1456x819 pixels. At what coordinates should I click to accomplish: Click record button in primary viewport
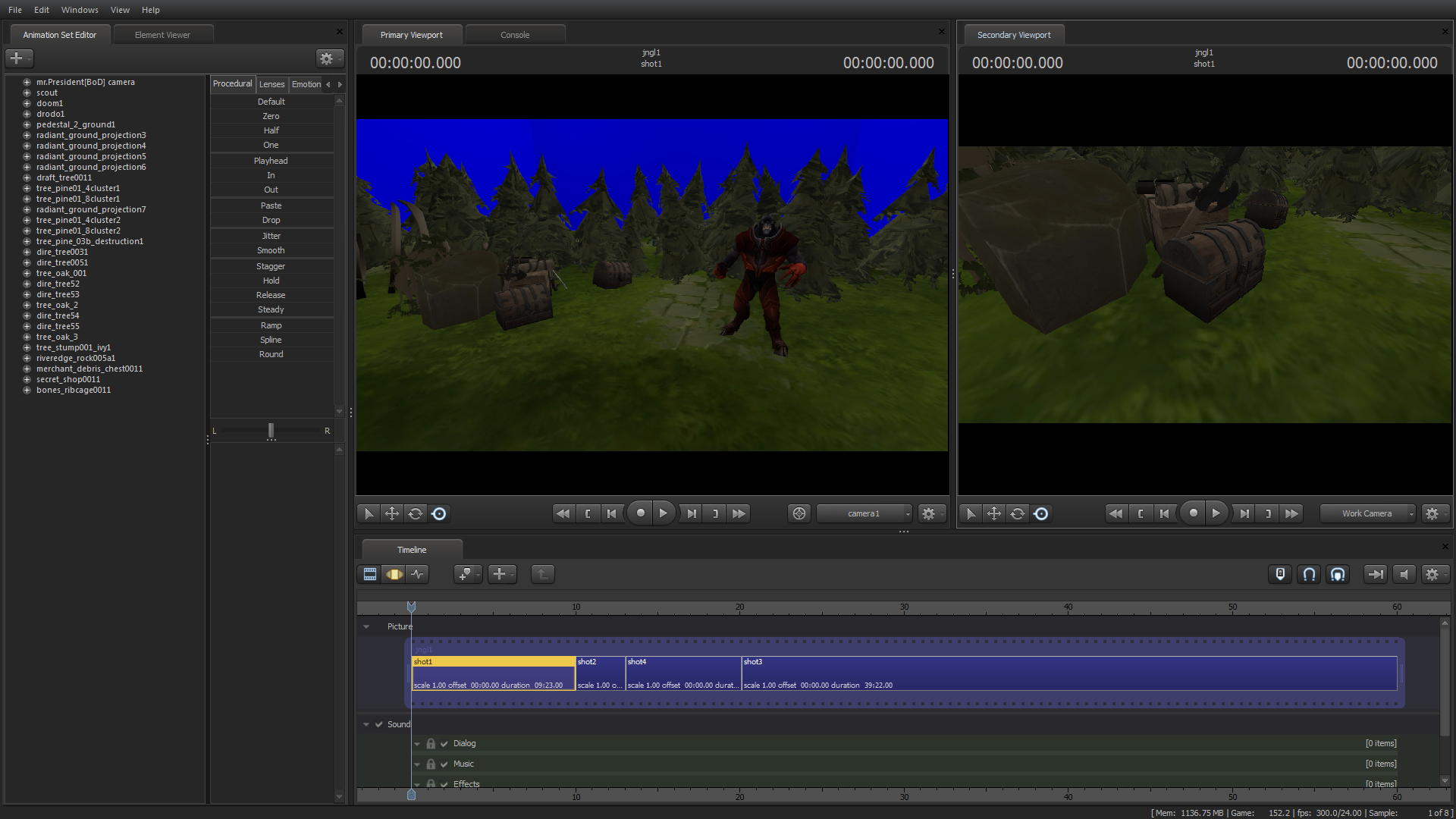641,513
